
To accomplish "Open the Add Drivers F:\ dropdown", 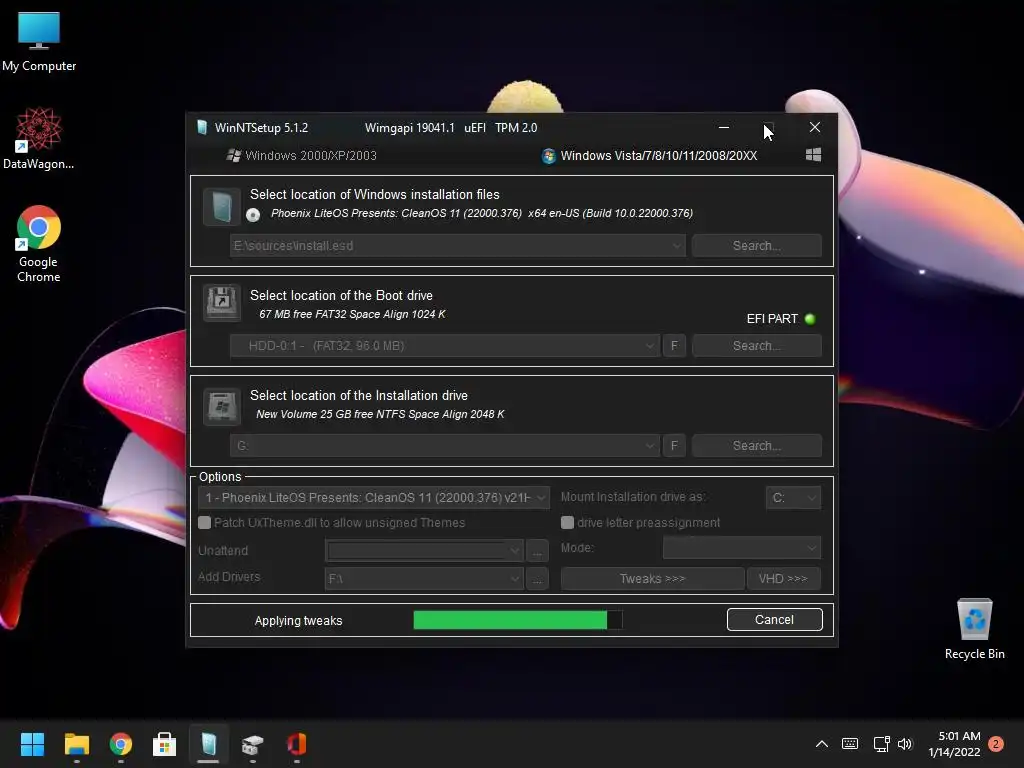I will pyautogui.click(x=424, y=579).
